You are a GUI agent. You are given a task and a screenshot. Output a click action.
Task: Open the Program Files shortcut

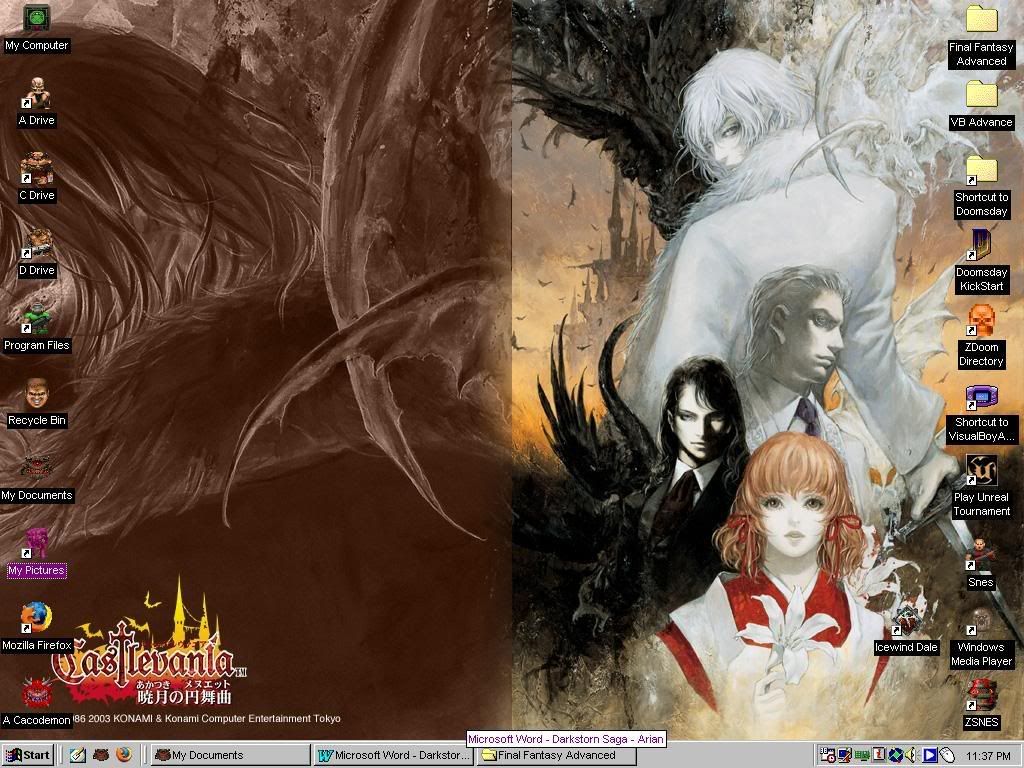tap(37, 328)
